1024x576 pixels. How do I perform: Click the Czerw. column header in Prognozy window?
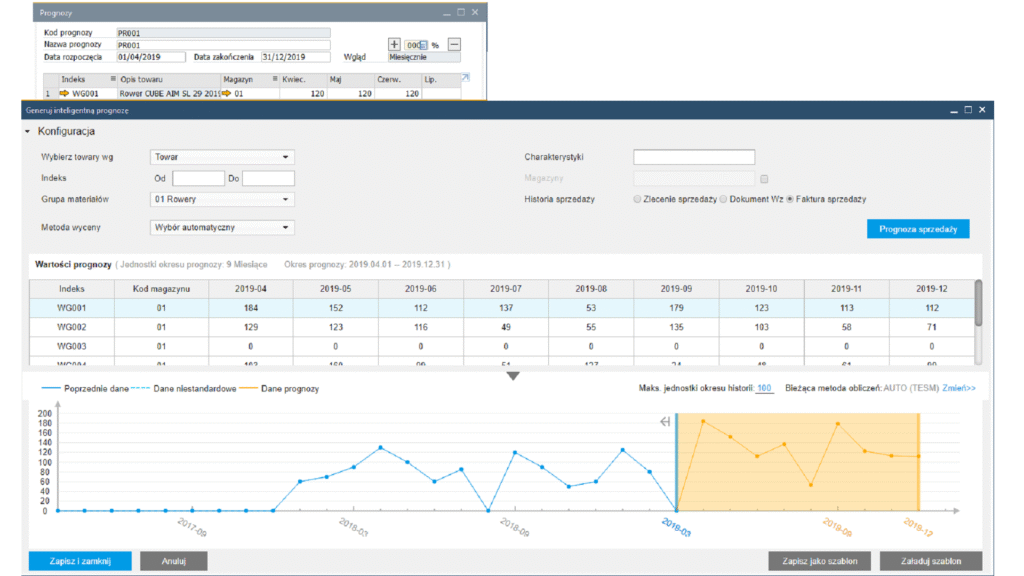click(x=397, y=79)
